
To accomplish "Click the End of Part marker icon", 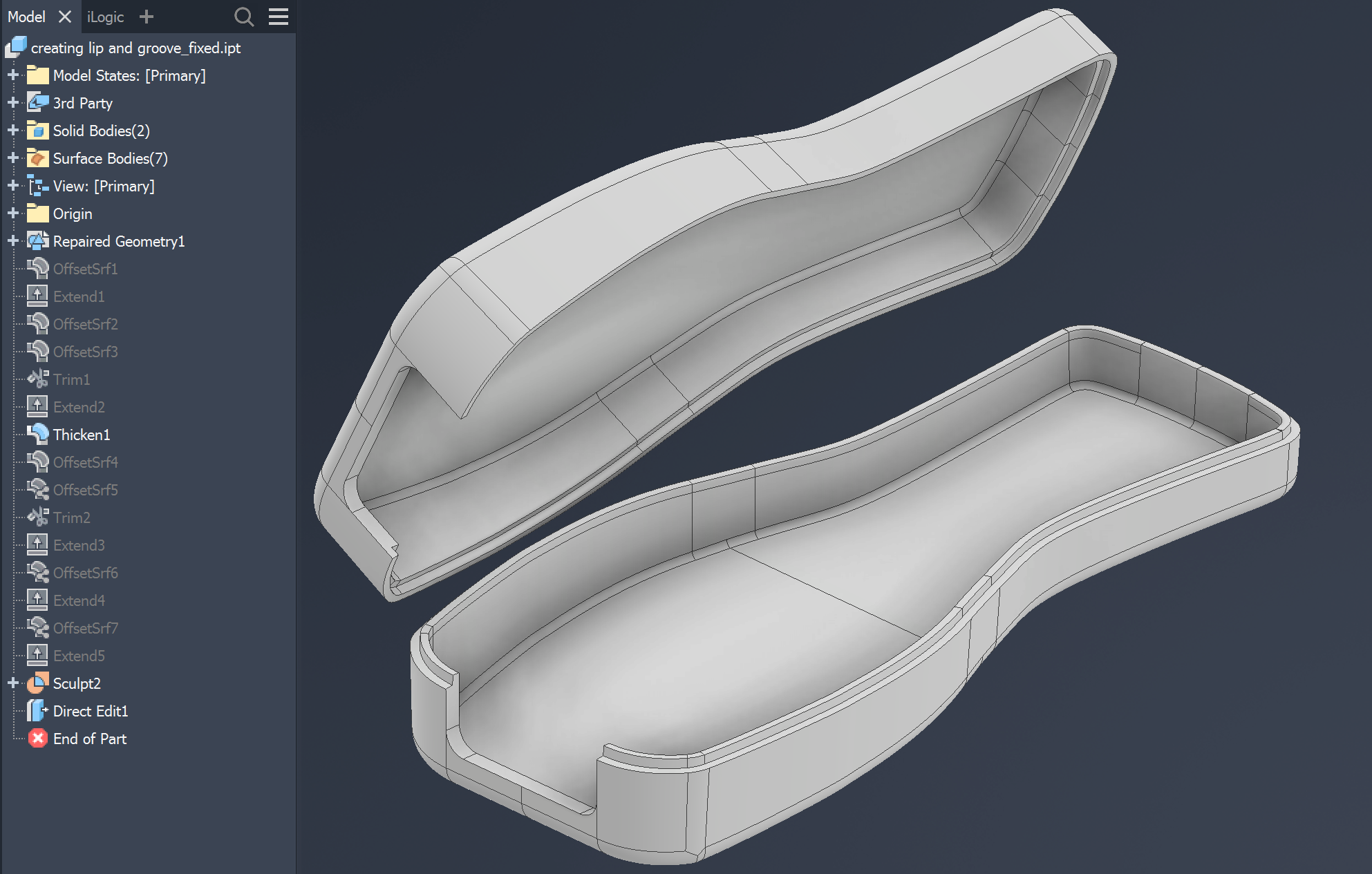I will [37, 739].
